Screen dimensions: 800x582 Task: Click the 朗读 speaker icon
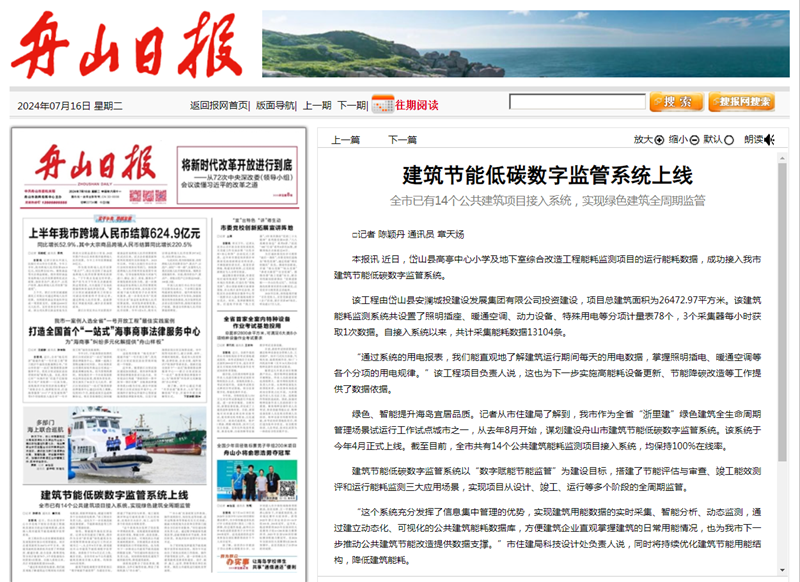769,139
